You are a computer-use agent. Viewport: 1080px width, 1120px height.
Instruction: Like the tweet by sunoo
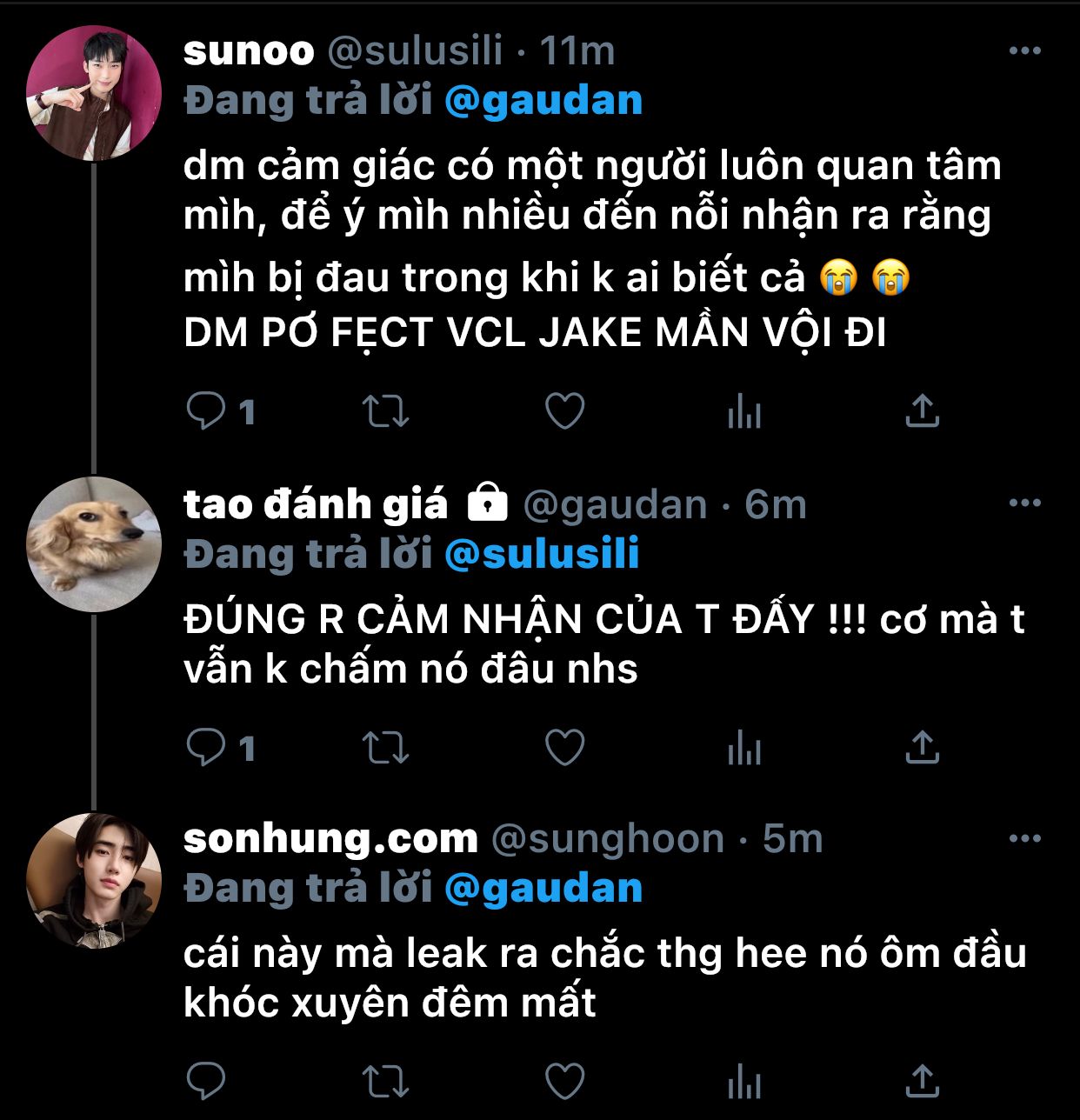(x=564, y=411)
